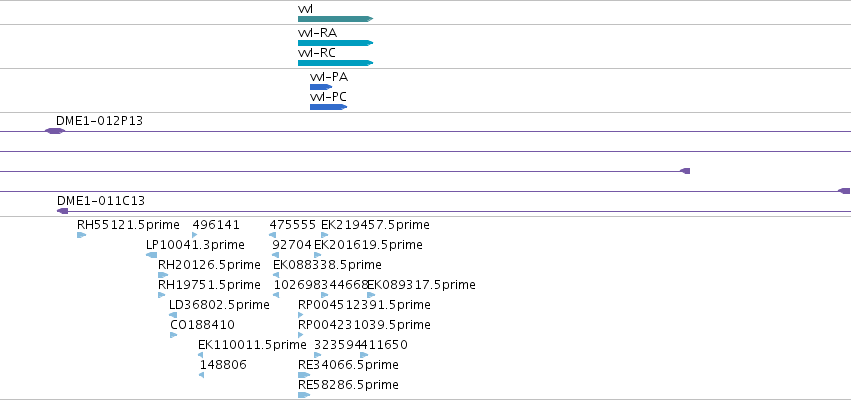Select the DME1-011C13 BAC end marker
The height and width of the screenshot is (400, 851).
coord(62,211)
